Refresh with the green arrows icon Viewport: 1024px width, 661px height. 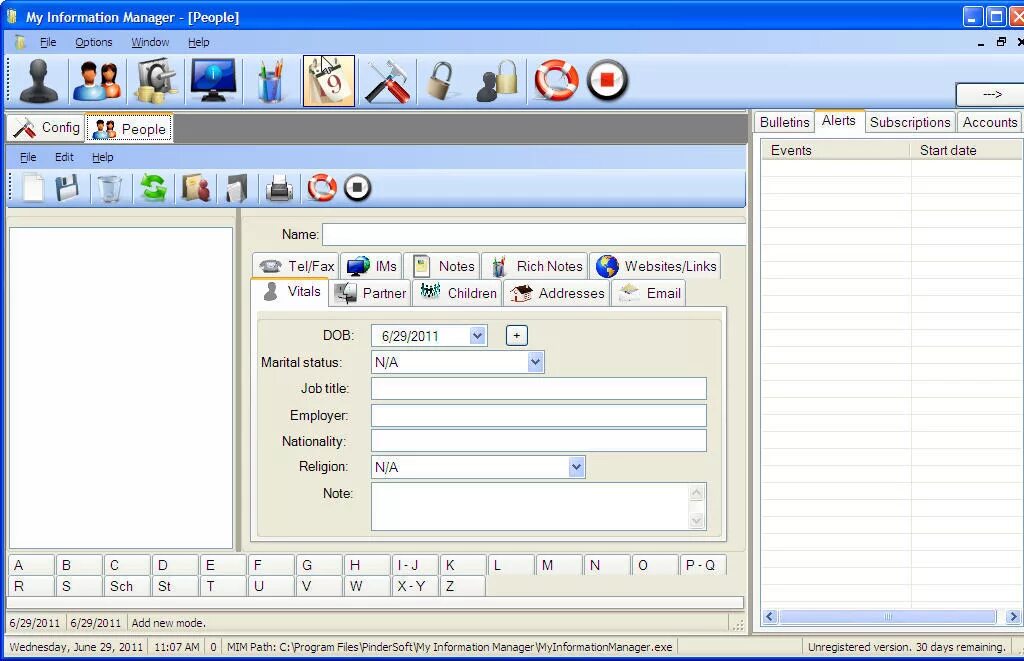(x=153, y=188)
